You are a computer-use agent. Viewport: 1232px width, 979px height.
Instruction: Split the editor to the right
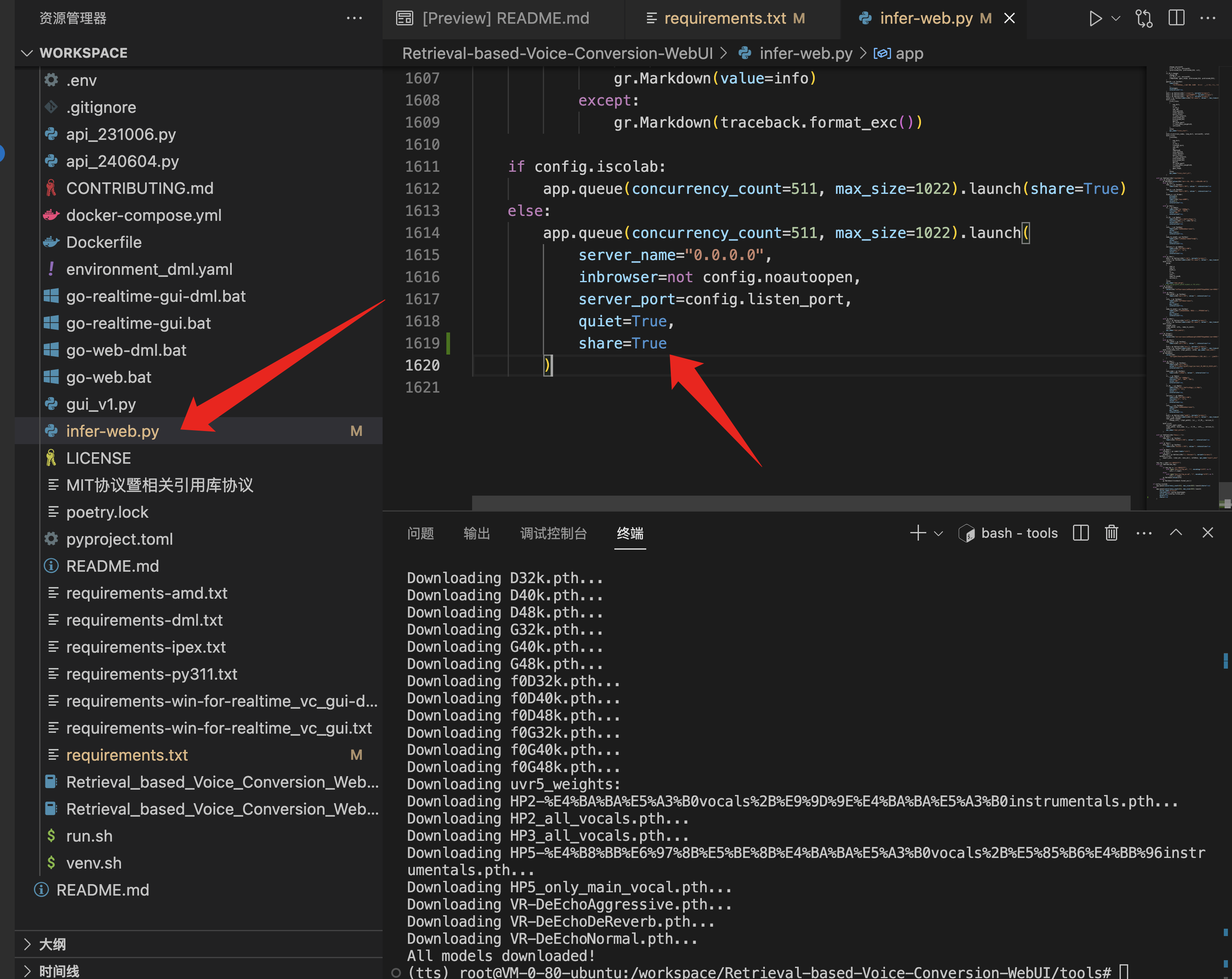(x=1176, y=18)
